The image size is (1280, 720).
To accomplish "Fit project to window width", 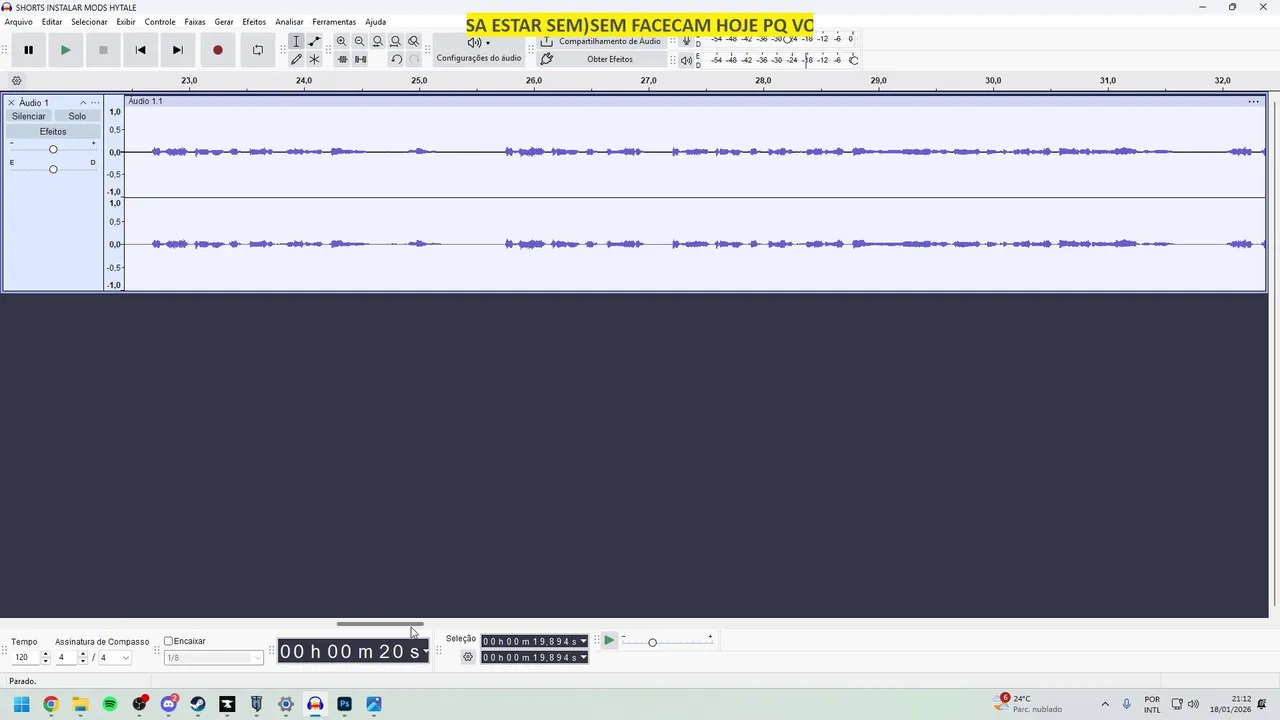I will 396,41.
